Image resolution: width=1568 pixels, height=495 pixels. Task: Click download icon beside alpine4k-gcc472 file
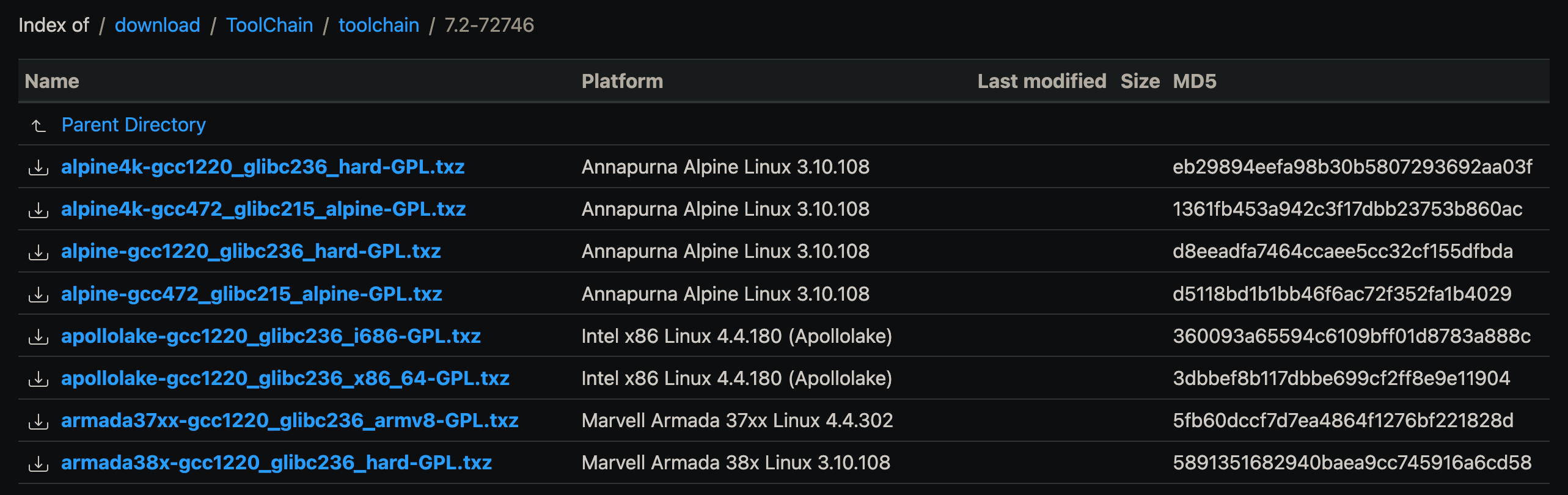tap(38, 210)
